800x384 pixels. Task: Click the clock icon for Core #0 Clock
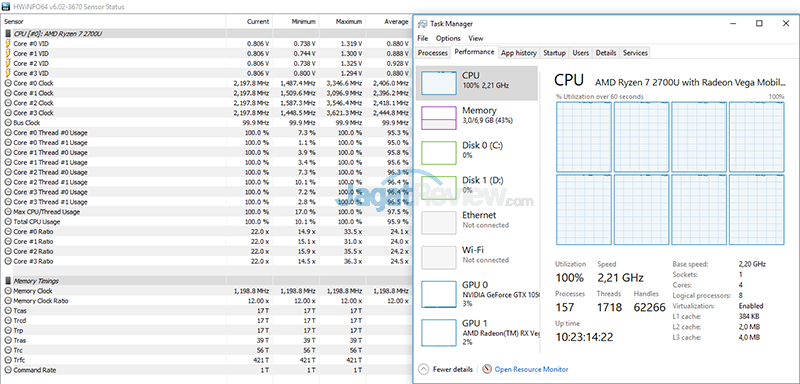[8, 83]
